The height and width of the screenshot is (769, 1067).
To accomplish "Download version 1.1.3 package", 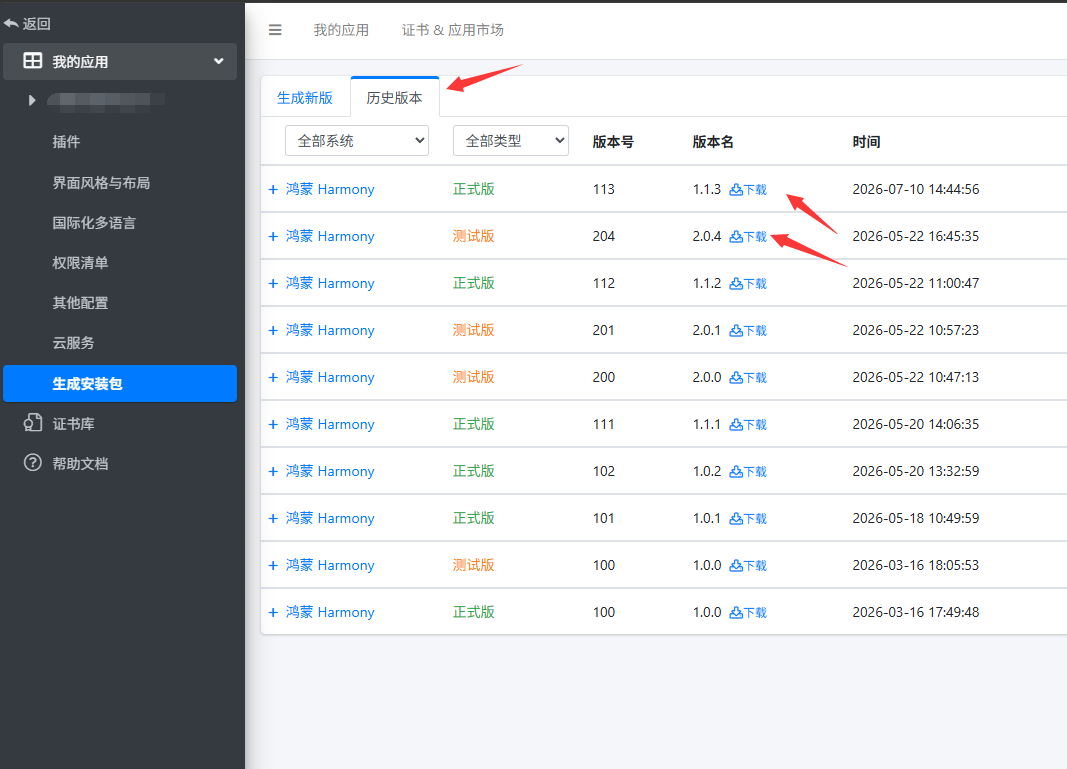I will pos(748,190).
